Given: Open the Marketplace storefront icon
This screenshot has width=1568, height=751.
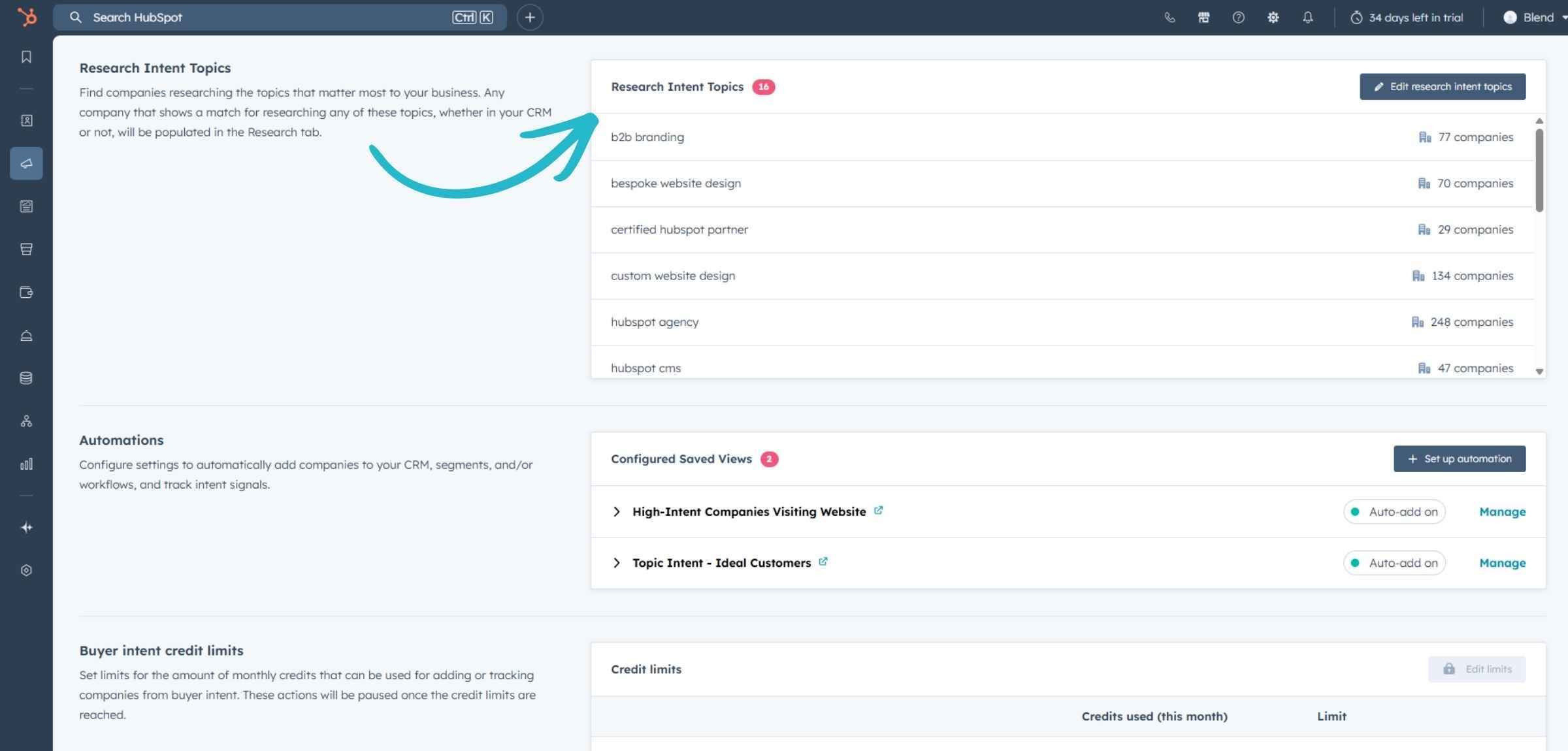Looking at the screenshot, I should pyautogui.click(x=1203, y=18).
